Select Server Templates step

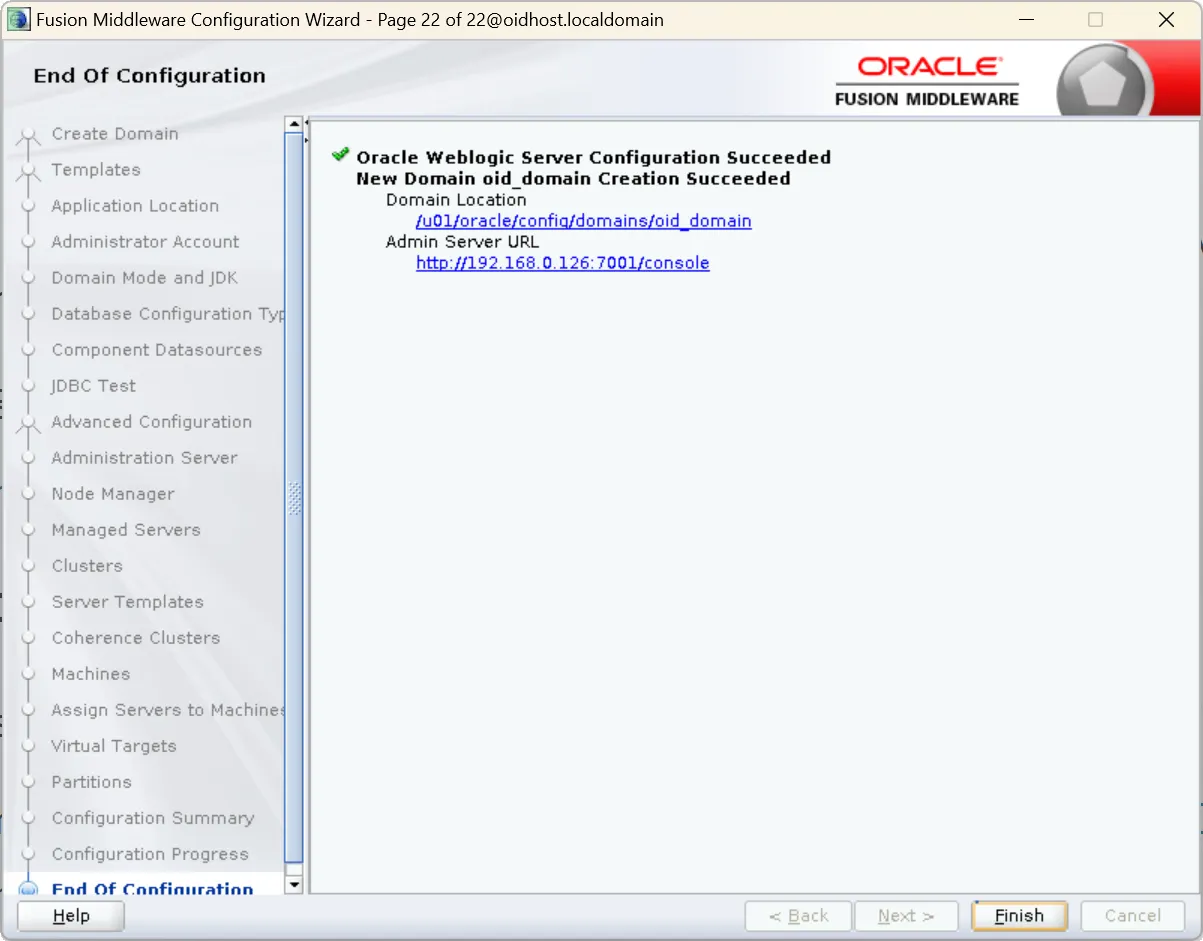pos(127,602)
